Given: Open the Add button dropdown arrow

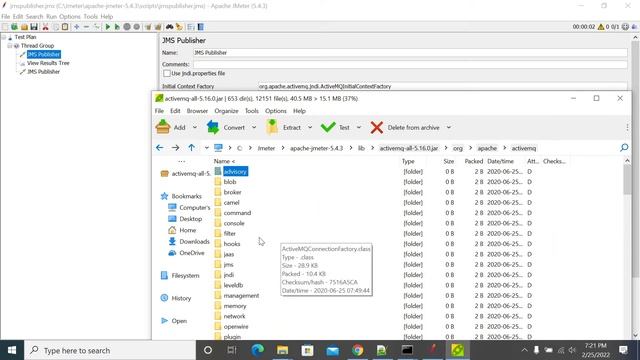Looking at the screenshot, I should 195,127.
